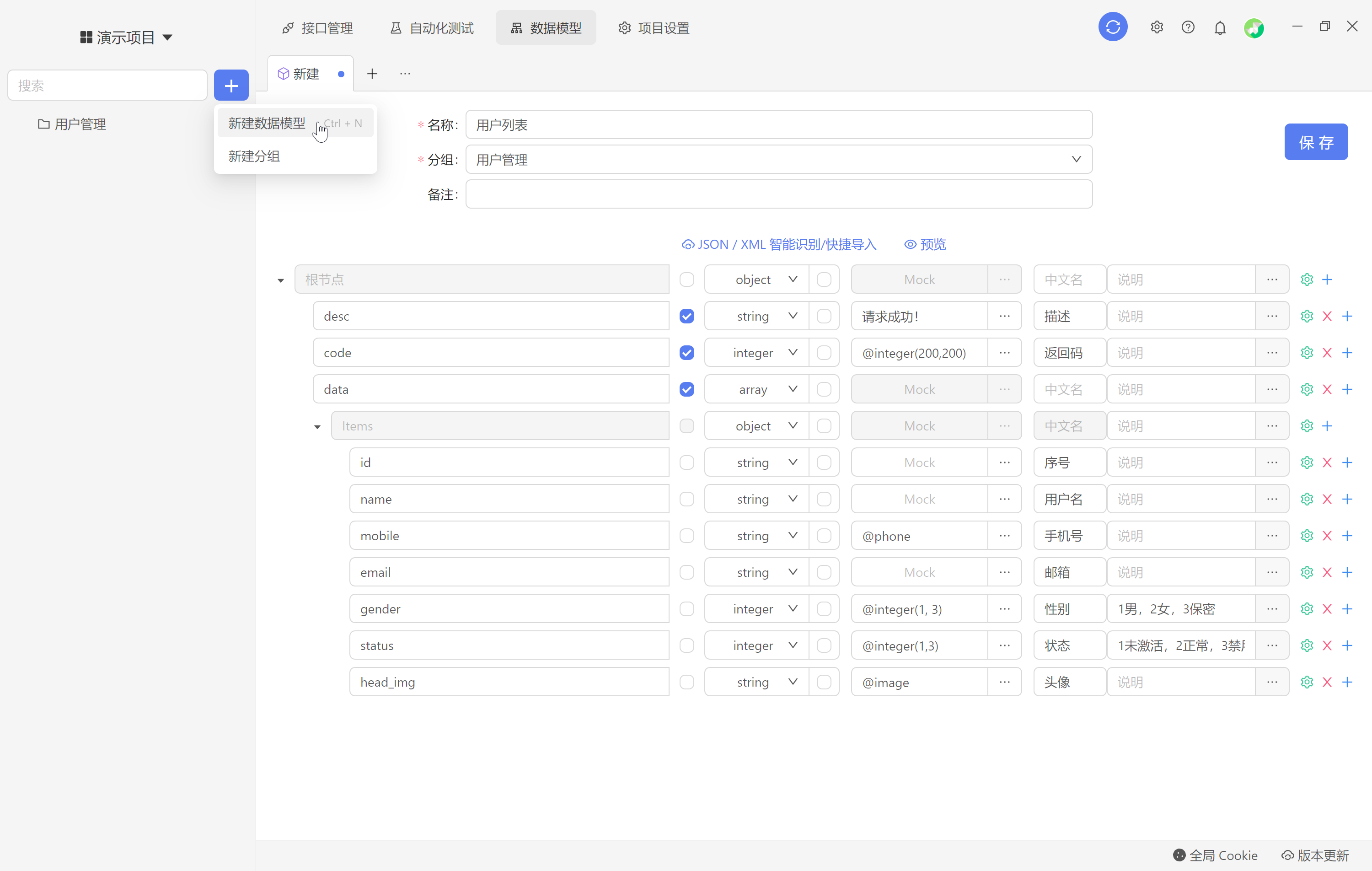1372x871 pixels.
Task: Click the 保存 button
Action: coord(1316,142)
